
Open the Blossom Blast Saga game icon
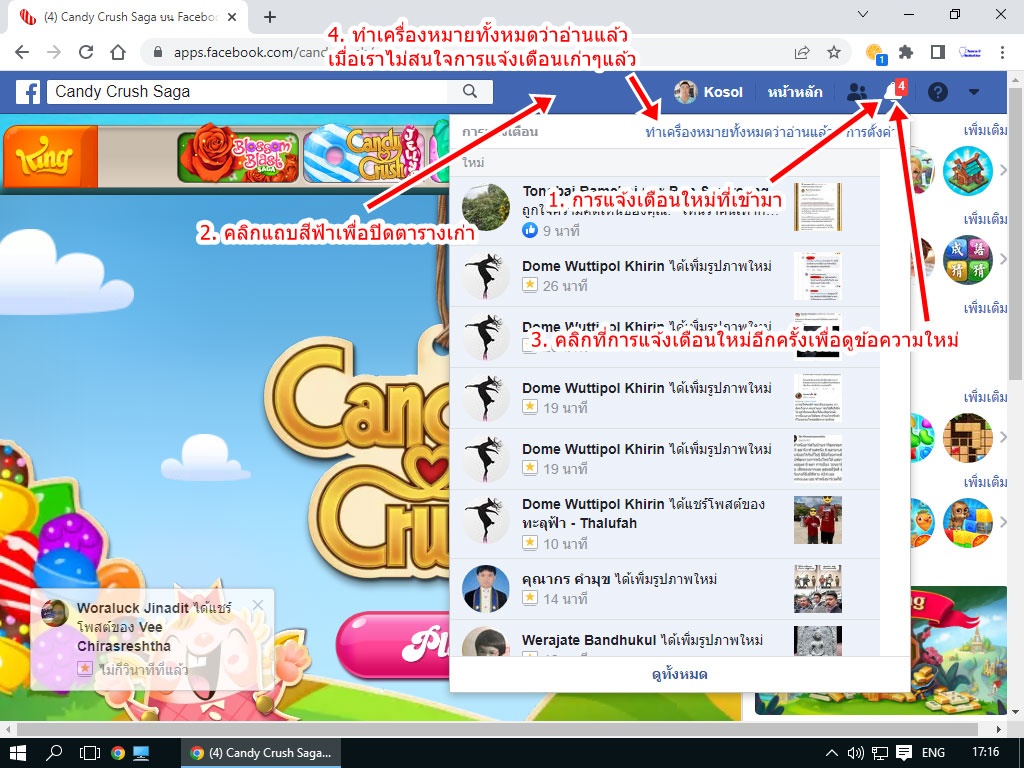238,153
